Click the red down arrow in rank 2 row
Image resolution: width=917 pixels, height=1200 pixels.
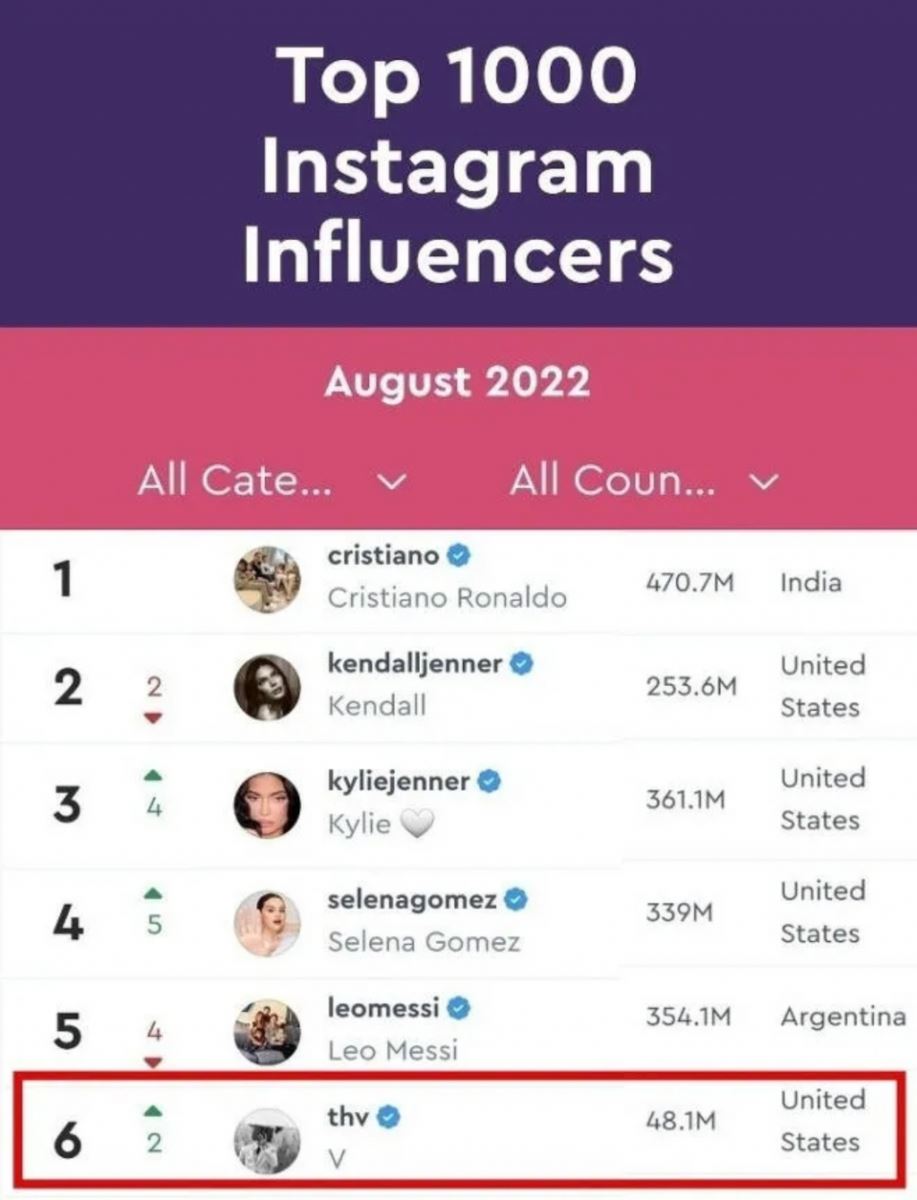154,718
